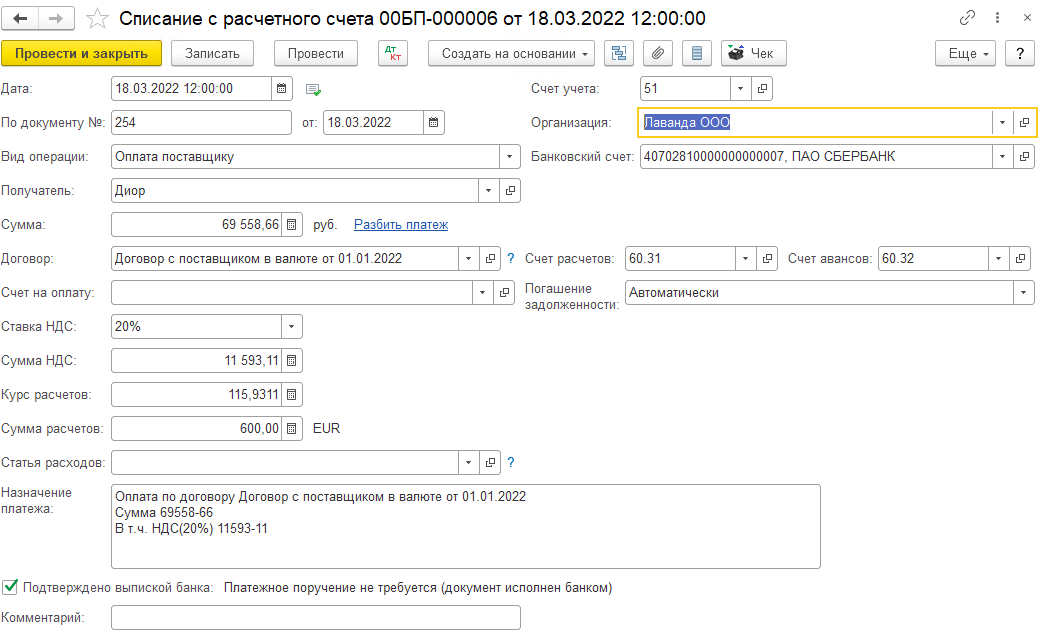The width and height of the screenshot is (1043, 641).
Task: Open calculator for the Сумма field
Action: [291, 225]
